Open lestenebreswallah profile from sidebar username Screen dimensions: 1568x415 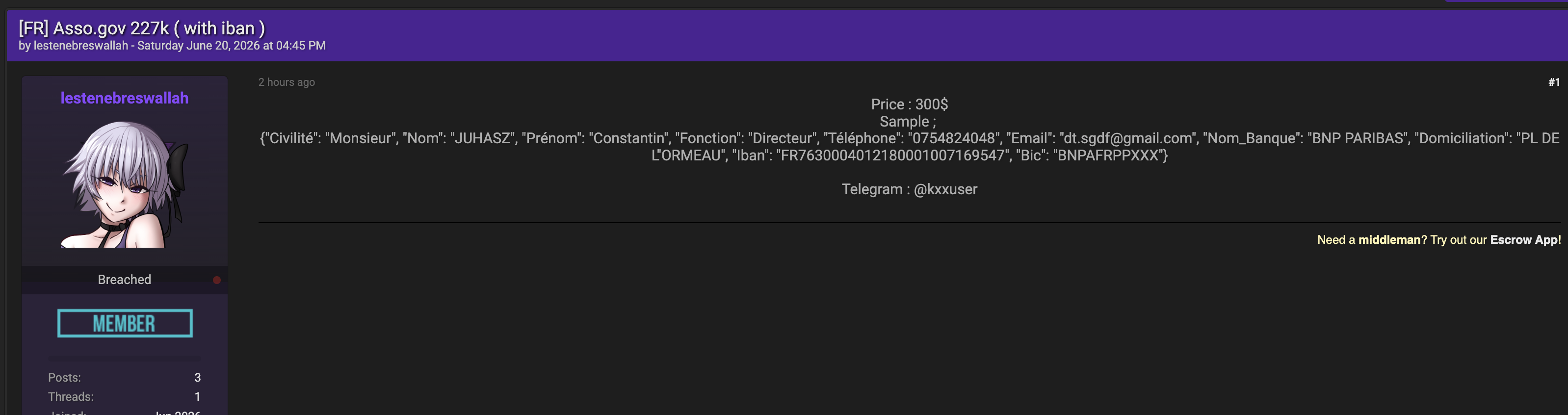pyautogui.click(x=124, y=98)
